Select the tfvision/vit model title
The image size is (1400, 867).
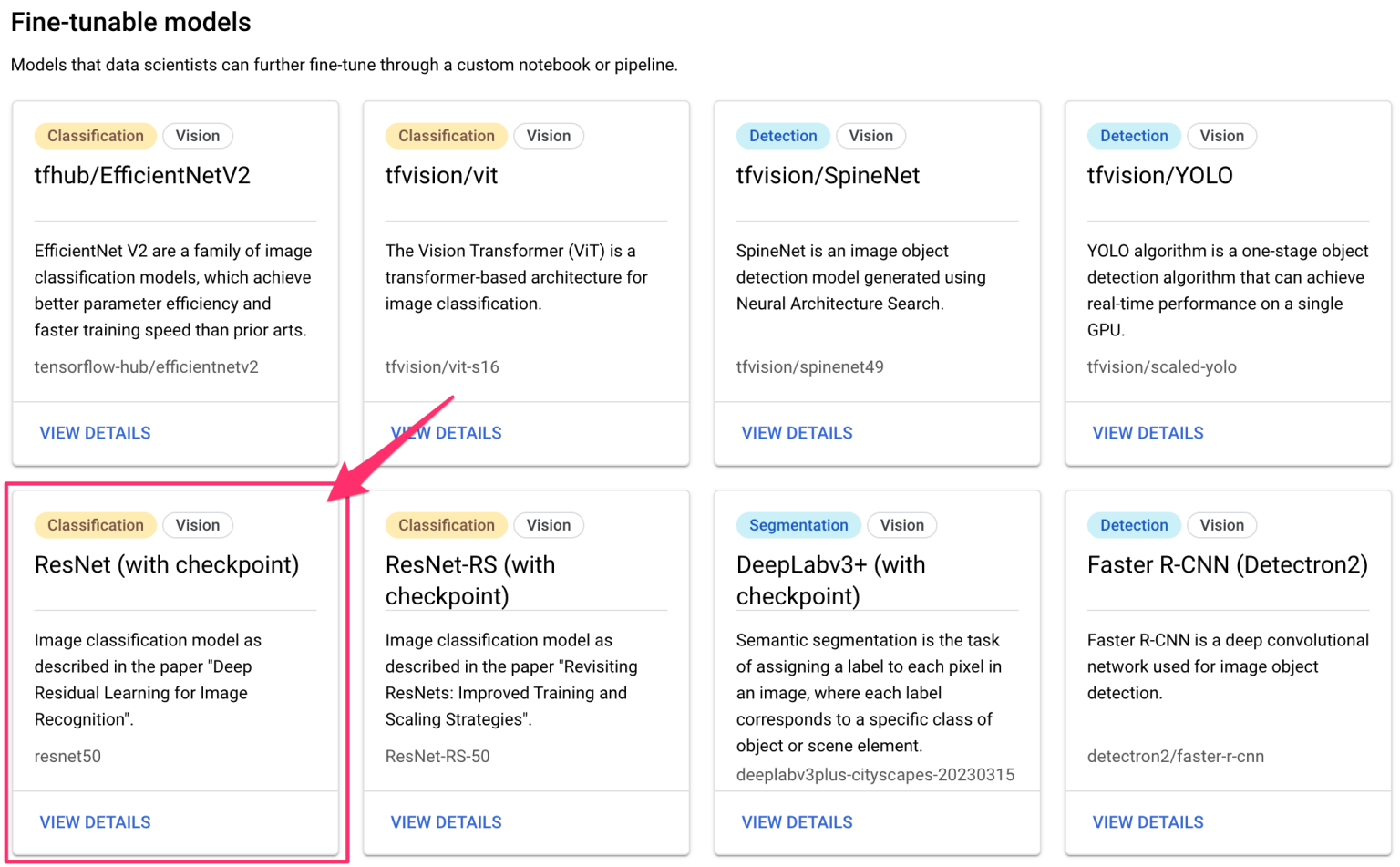(x=441, y=176)
